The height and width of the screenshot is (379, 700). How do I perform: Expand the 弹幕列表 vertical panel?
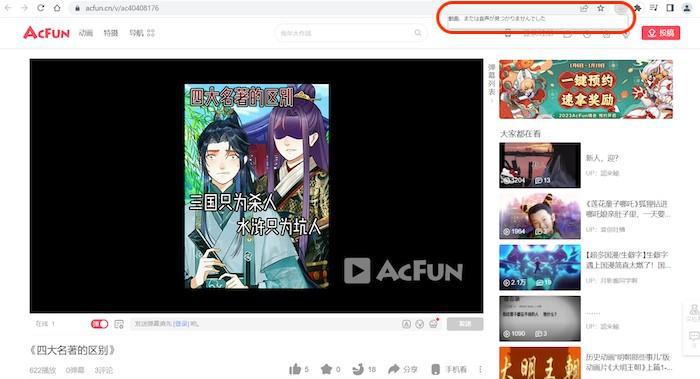click(492, 82)
